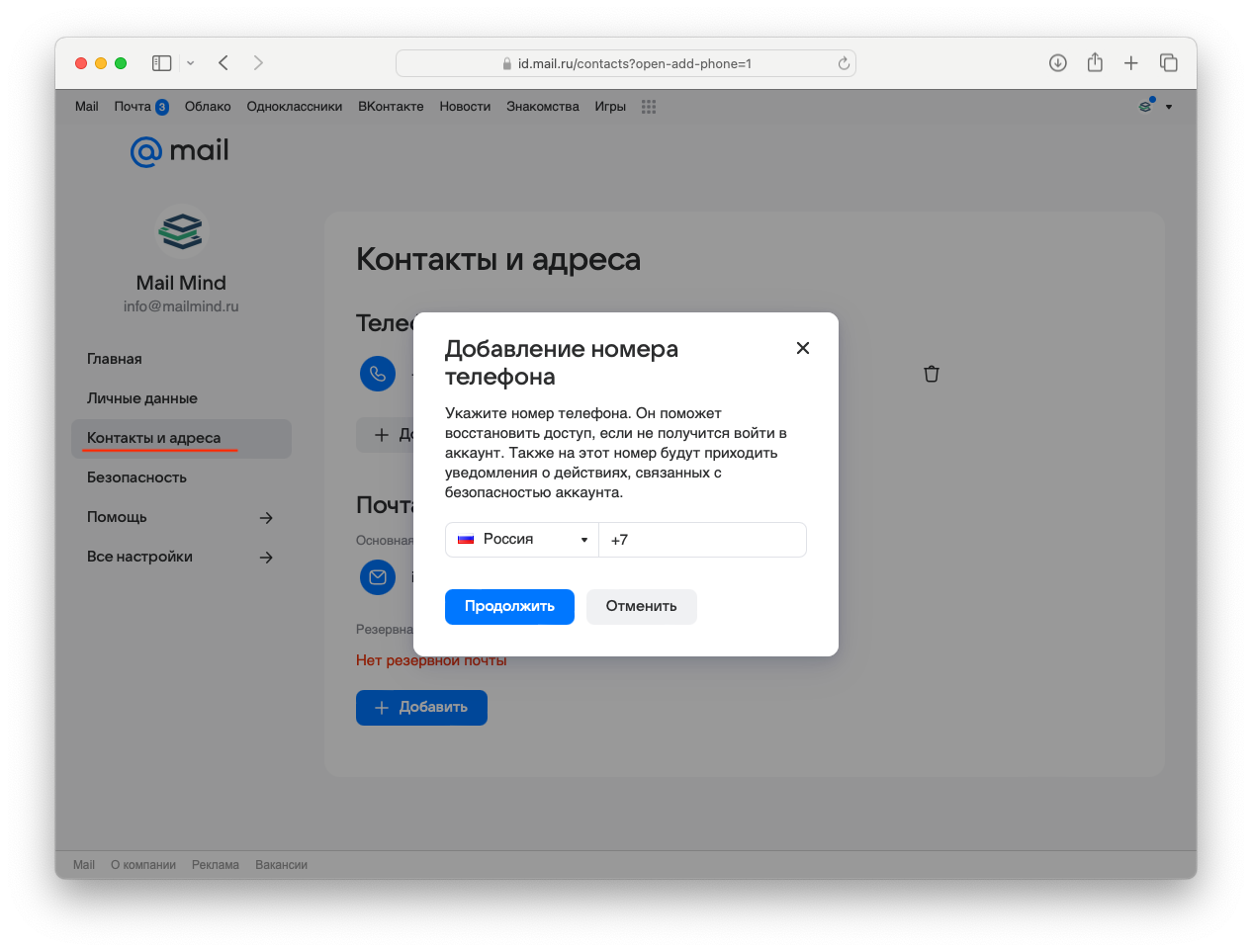
Task: Open the all-projects grid icon in top bar
Action: tap(649, 106)
